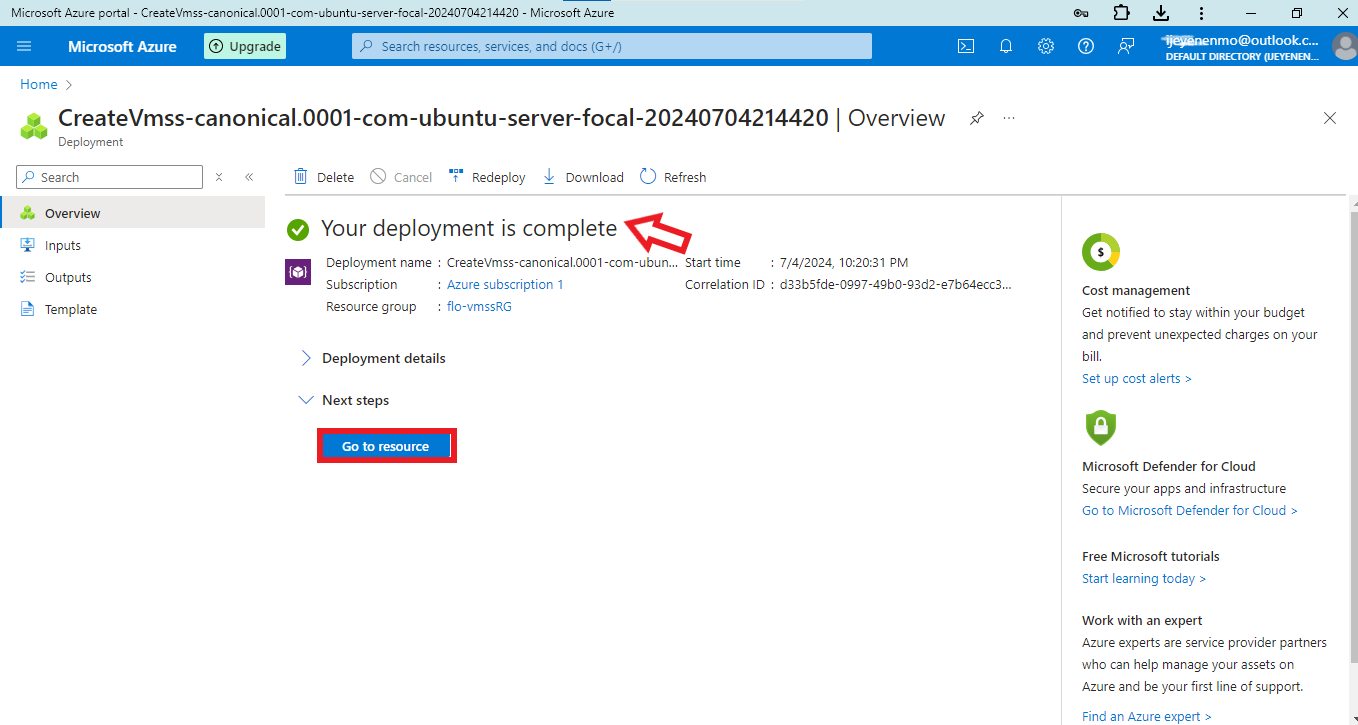Pin the deployment overview to dashboard
1358x725 pixels.
977,118
